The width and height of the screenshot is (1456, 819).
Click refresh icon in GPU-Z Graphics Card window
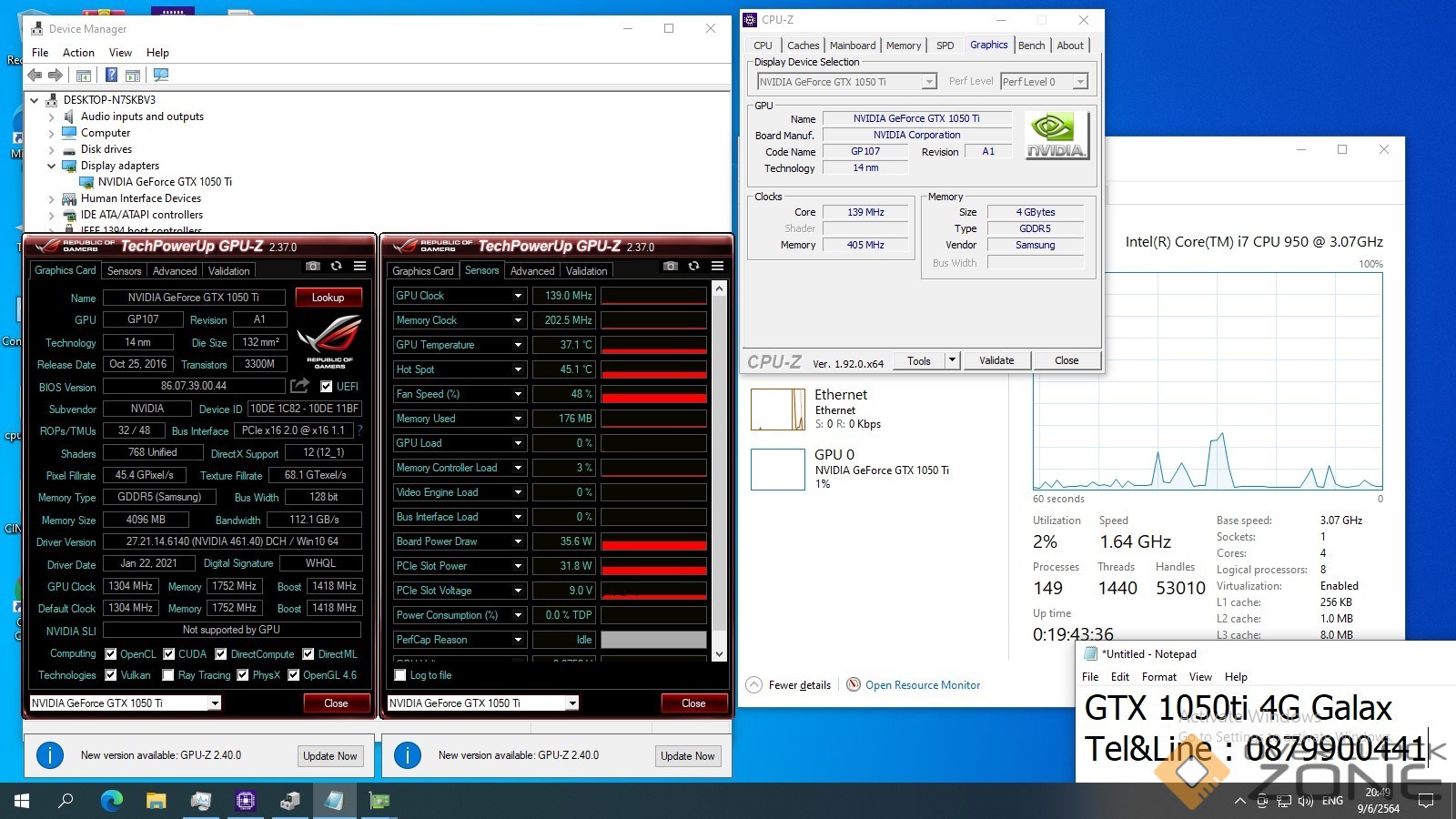click(x=336, y=266)
